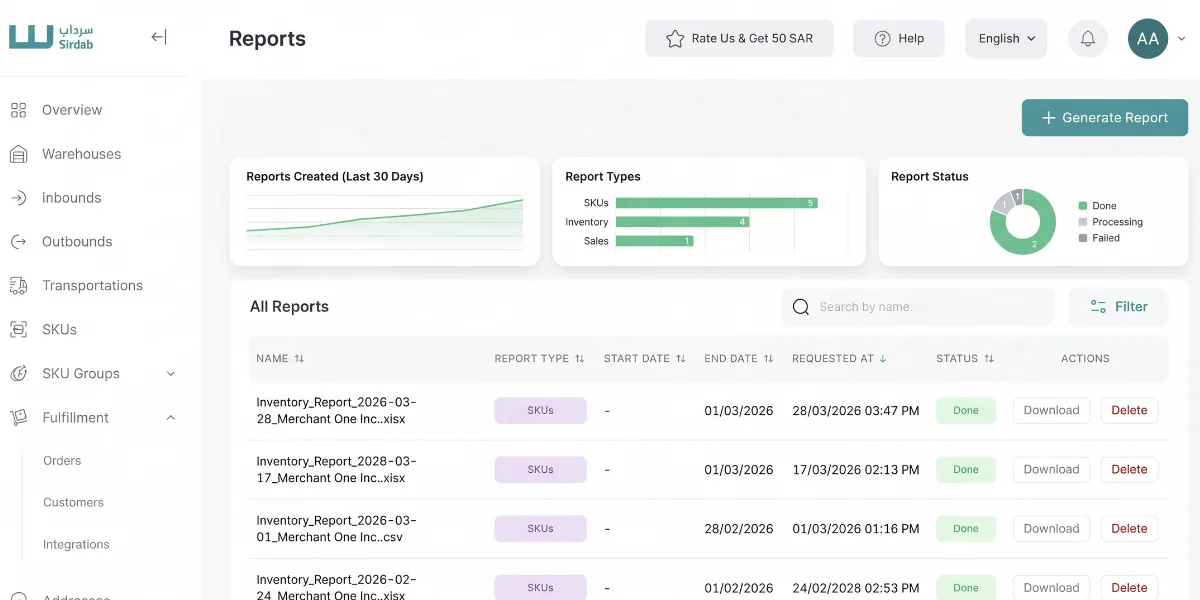Screen dimensions: 1200x600
Task: Open Transportations in the sidebar
Action: click(95, 286)
